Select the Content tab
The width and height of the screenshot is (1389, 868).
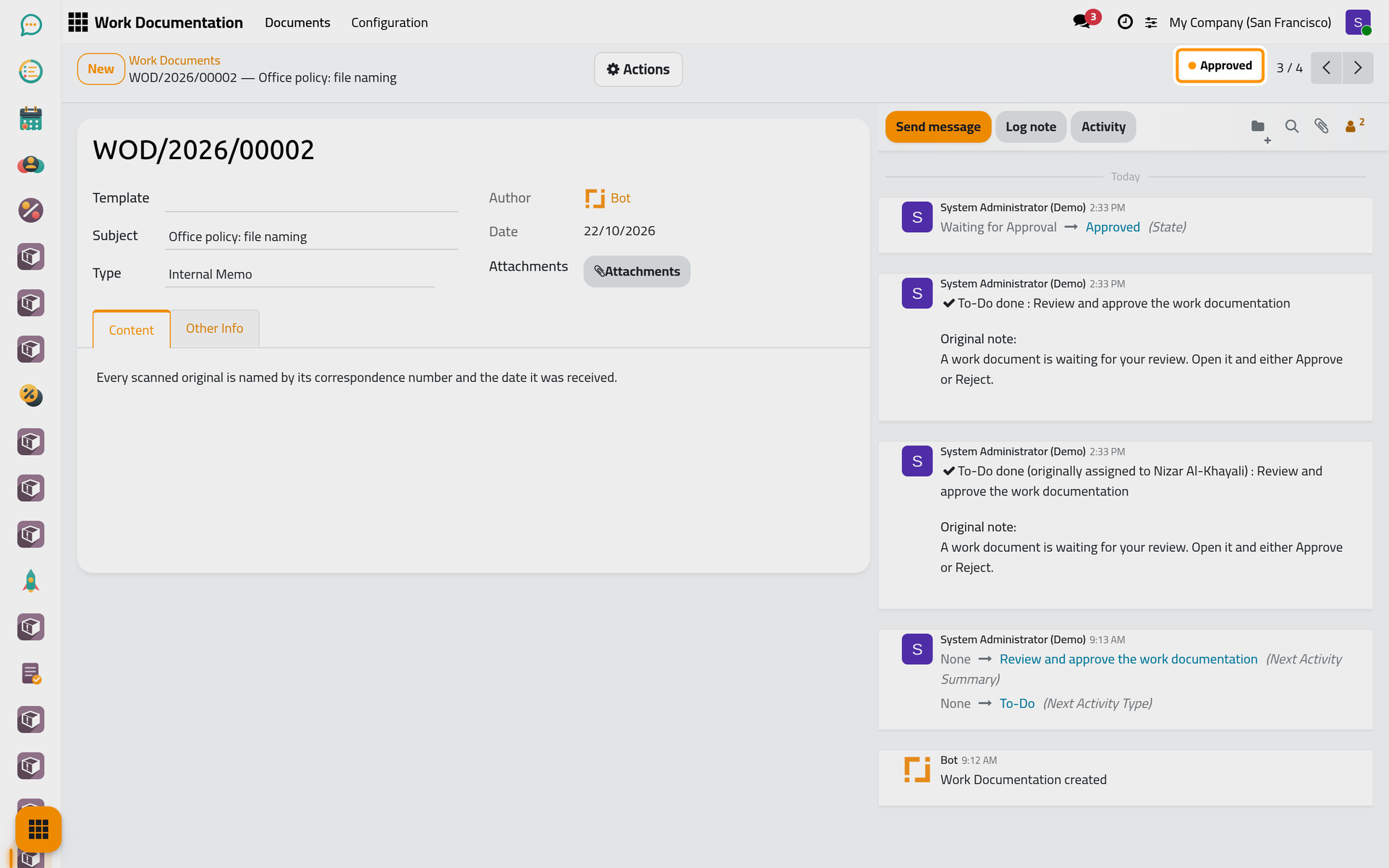click(x=131, y=330)
